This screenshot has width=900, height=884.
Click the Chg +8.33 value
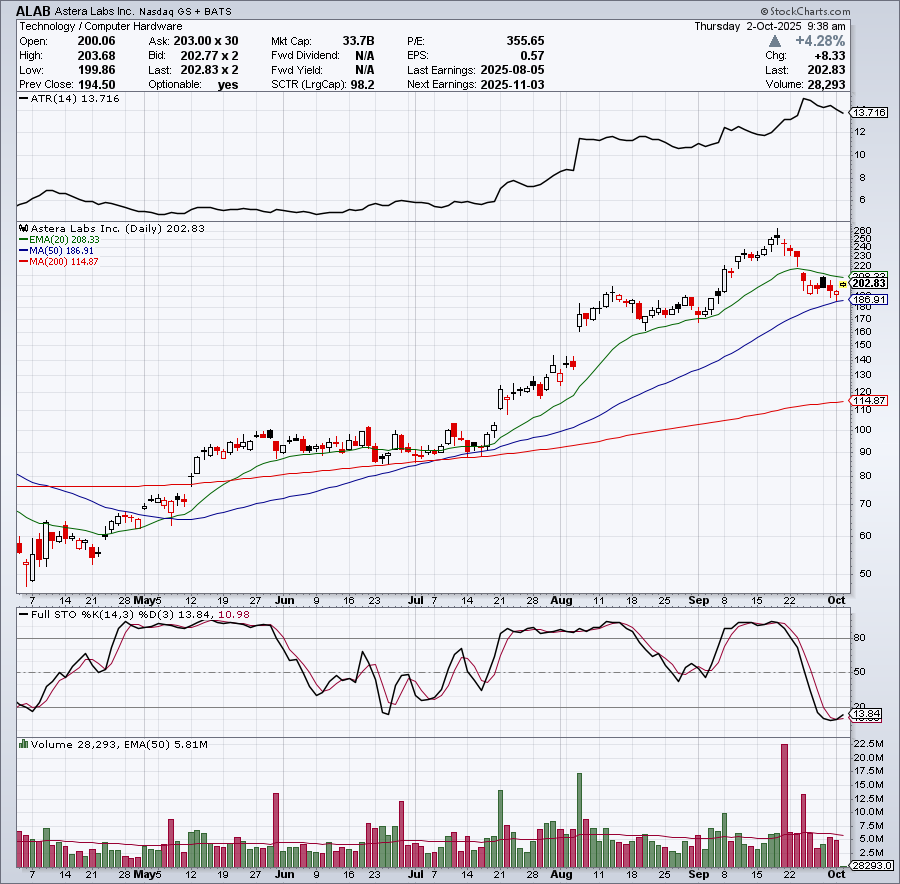pos(829,56)
